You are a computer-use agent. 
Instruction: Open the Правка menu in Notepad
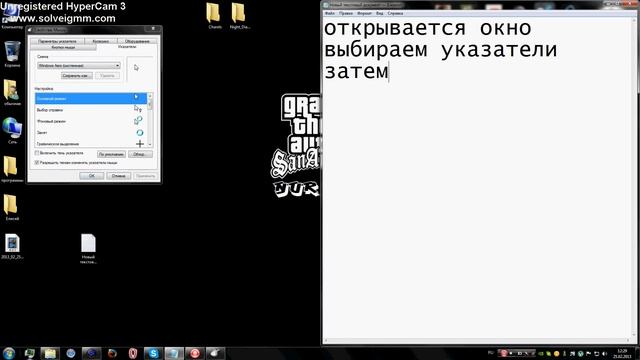pyautogui.click(x=346, y=13)
